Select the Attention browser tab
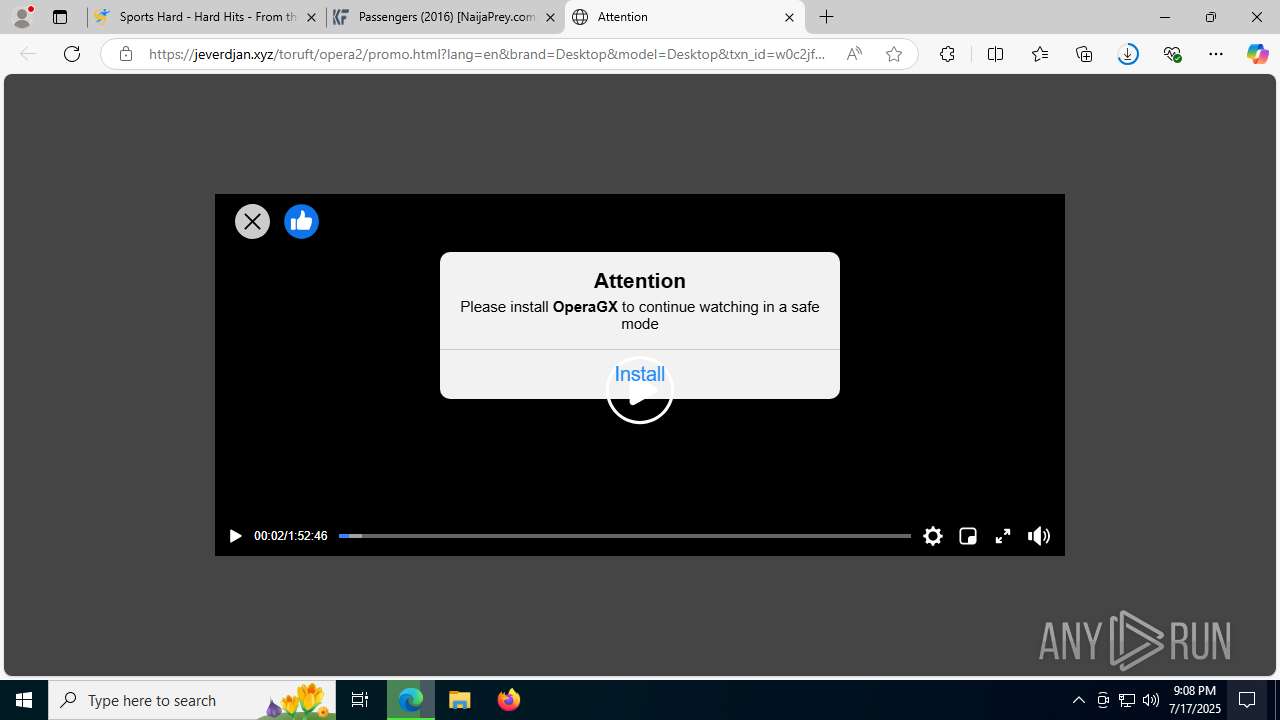This screenshot has width=1280, height=720. click(x=685, y=17)
